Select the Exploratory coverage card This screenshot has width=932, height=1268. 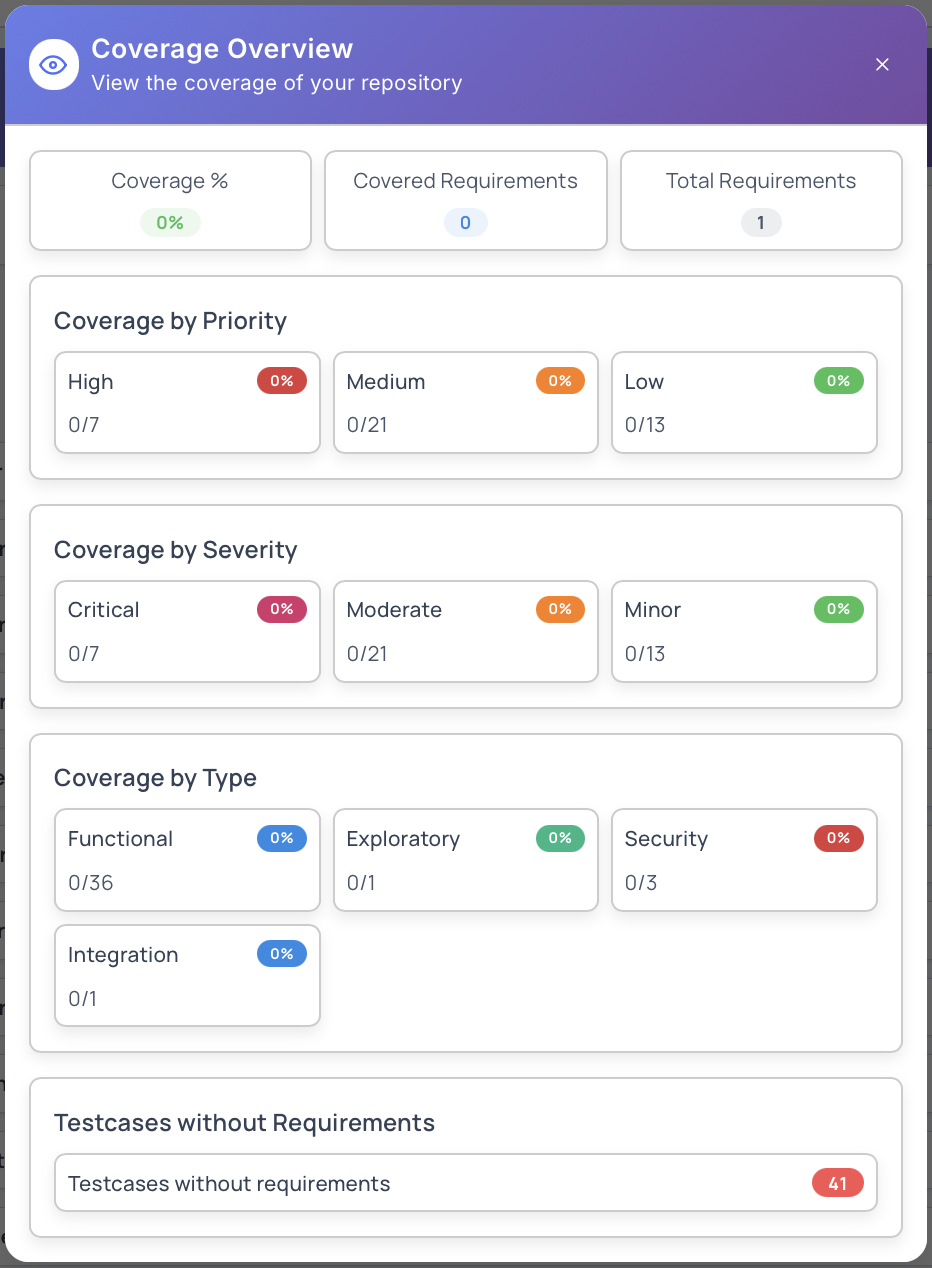(465, 860)
